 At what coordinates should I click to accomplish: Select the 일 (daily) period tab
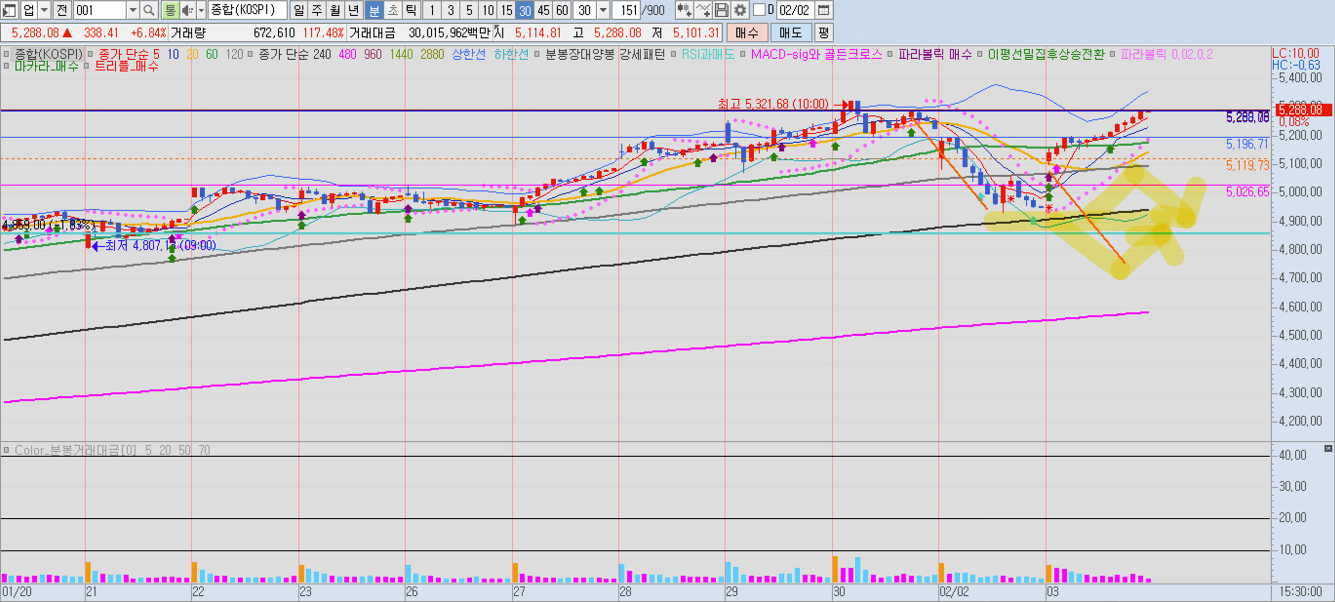(299, 10)
